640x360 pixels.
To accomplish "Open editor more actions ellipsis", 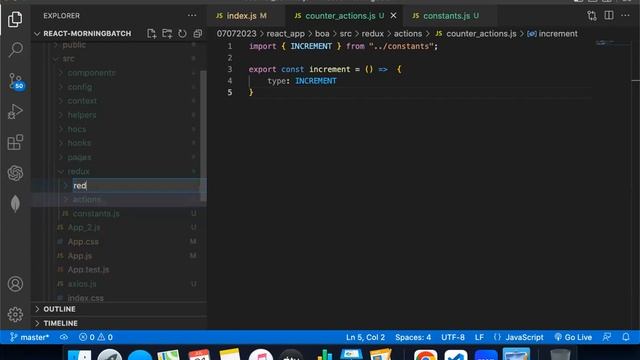I will pos(625,16).
